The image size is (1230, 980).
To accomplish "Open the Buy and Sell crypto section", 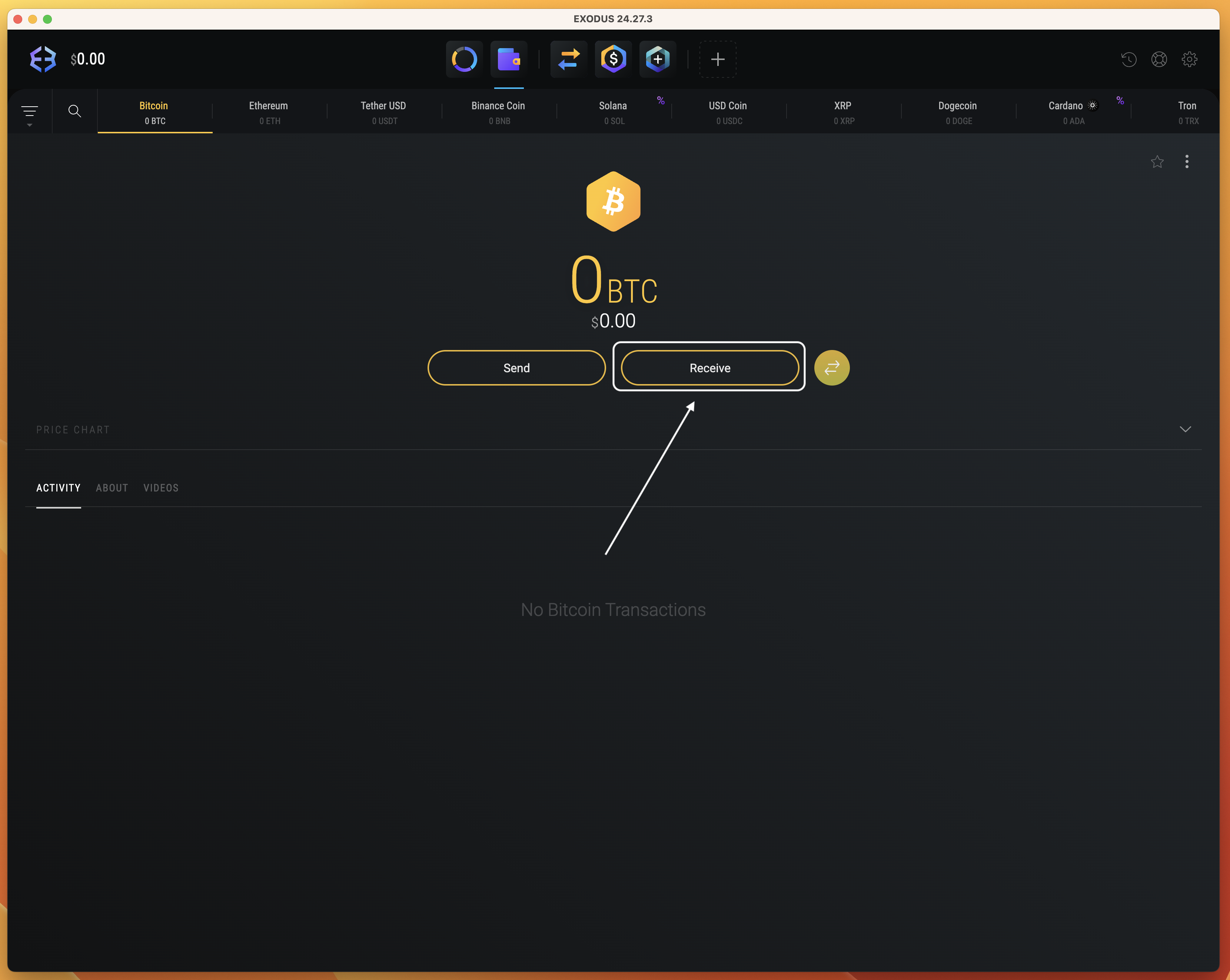I will [x=613, y=59].
